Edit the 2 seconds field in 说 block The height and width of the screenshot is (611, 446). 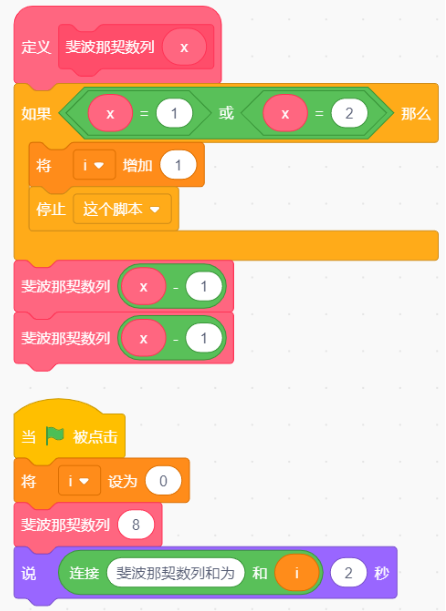[348, 573]
